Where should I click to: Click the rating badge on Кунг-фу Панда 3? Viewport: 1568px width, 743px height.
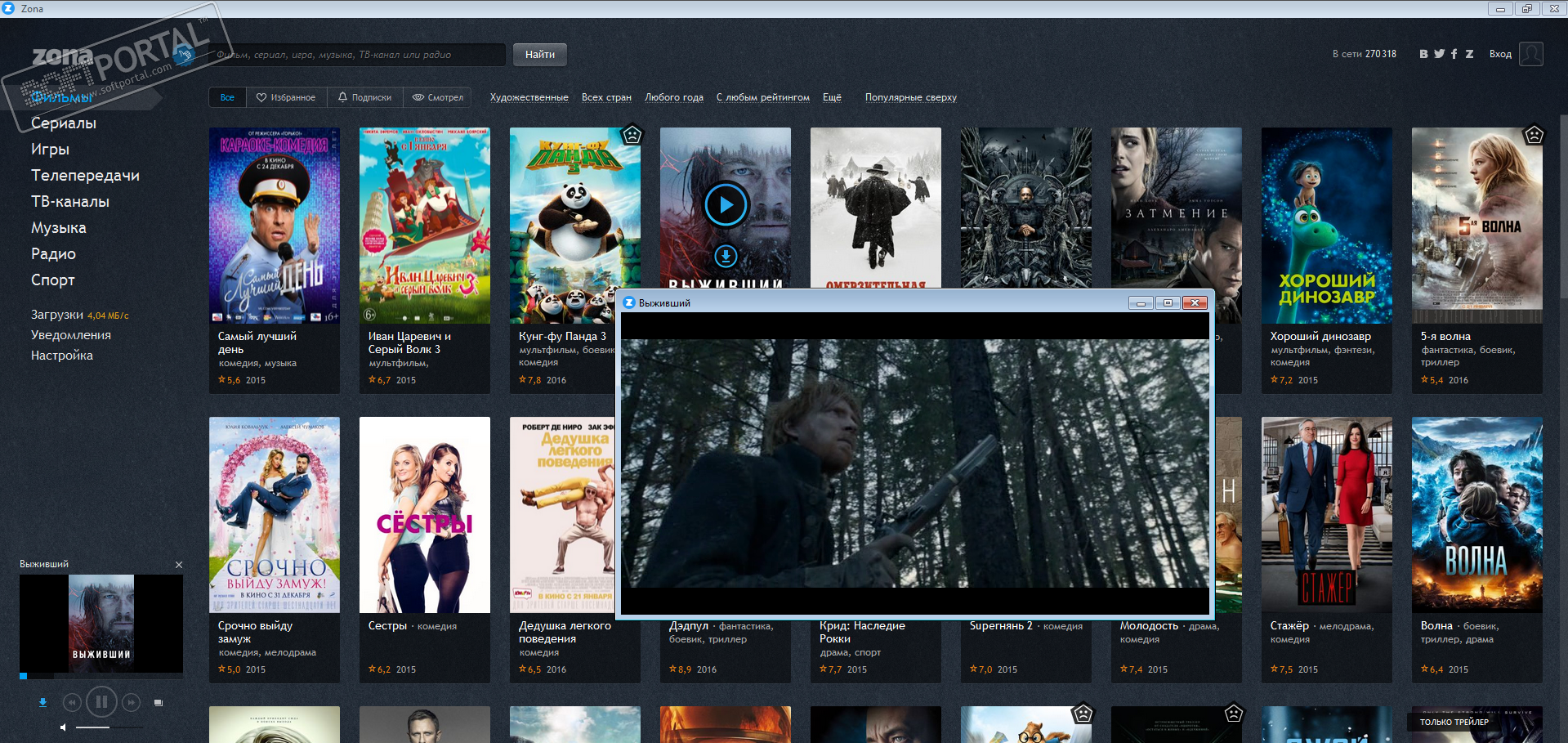coord(632,135)
